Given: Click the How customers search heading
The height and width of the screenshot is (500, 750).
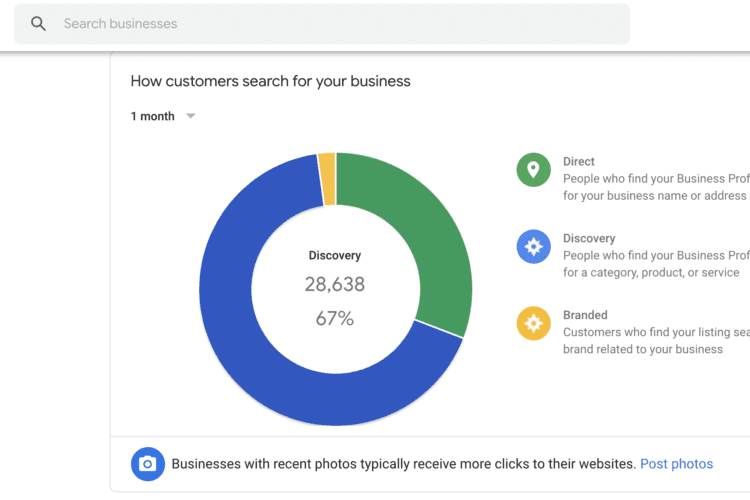Looking at the screenshot, I should [270, 81].
